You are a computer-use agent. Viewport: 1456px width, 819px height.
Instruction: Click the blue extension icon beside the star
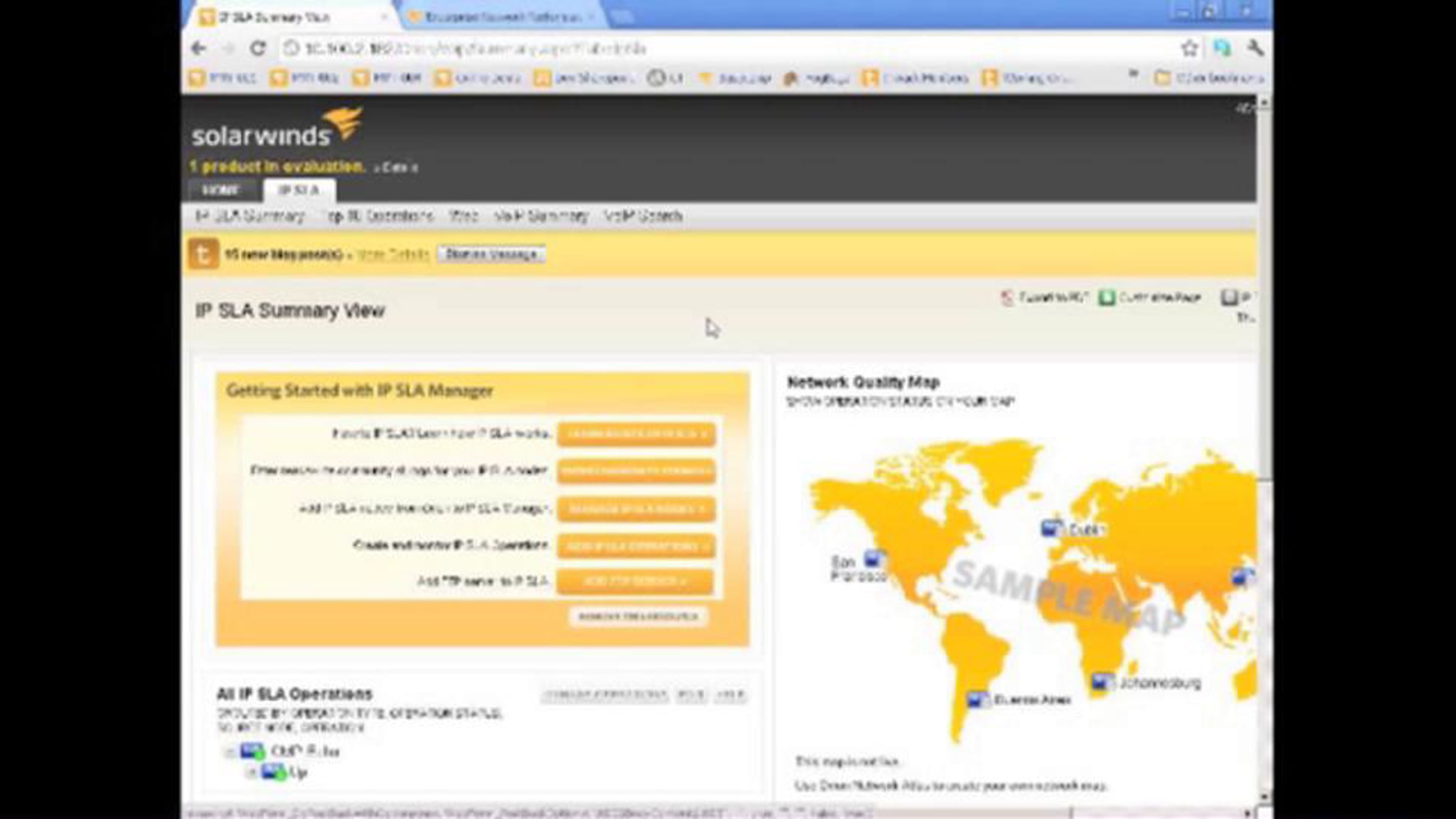(x=1222, y=48)
